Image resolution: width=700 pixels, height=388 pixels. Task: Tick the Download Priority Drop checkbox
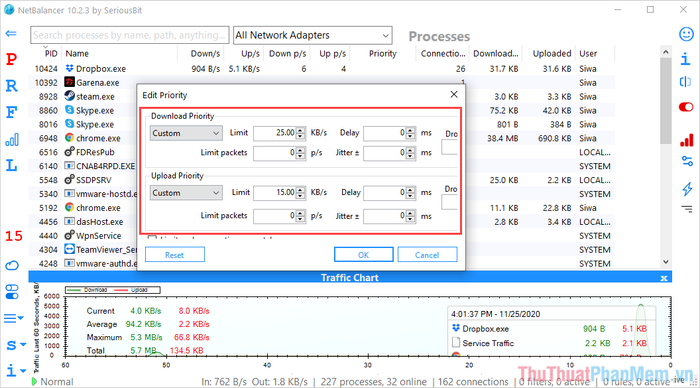450,147
